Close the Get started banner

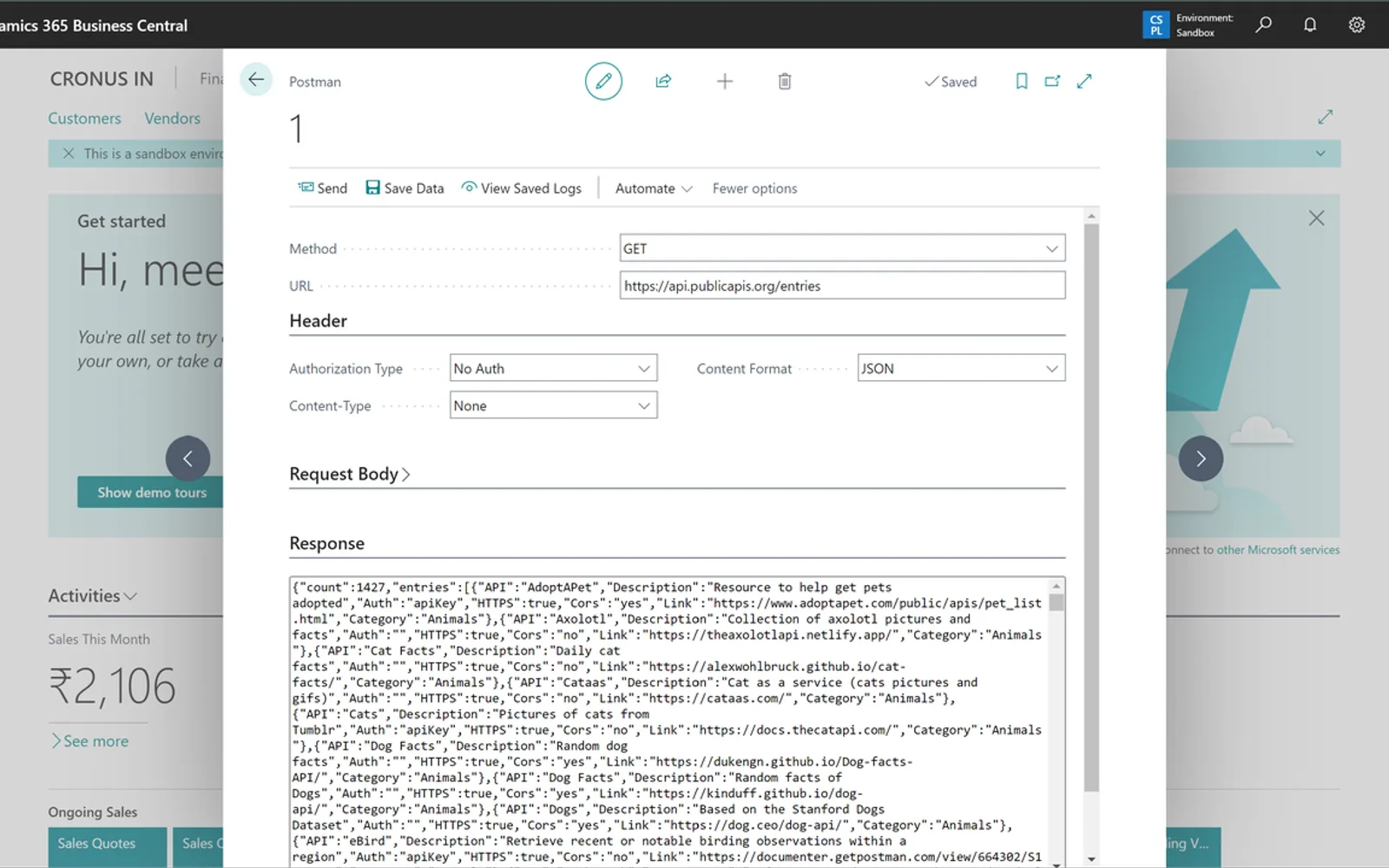[1316, 218]
